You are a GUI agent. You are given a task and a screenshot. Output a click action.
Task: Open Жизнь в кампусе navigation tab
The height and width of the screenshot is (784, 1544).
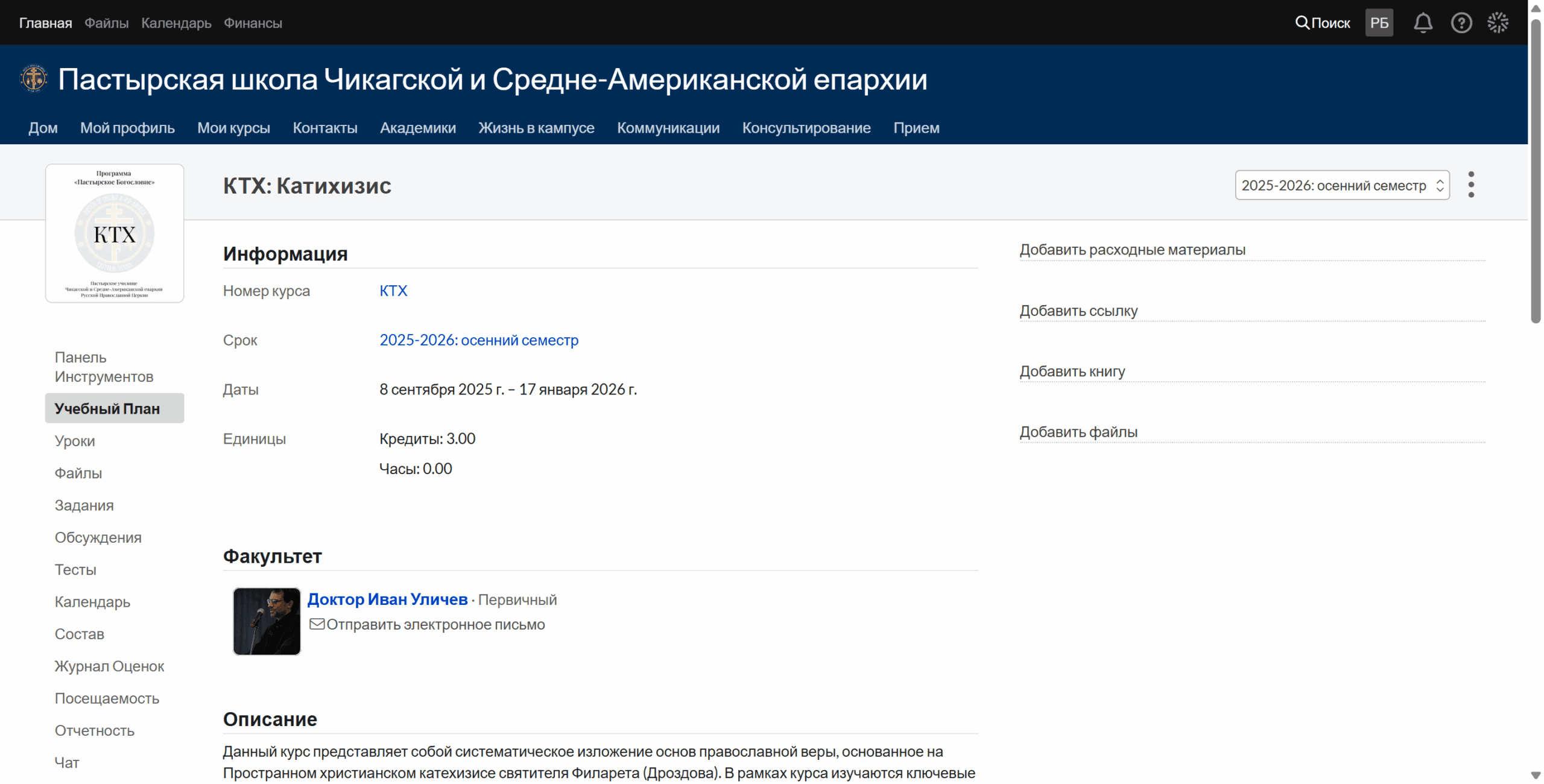[536, 128]
